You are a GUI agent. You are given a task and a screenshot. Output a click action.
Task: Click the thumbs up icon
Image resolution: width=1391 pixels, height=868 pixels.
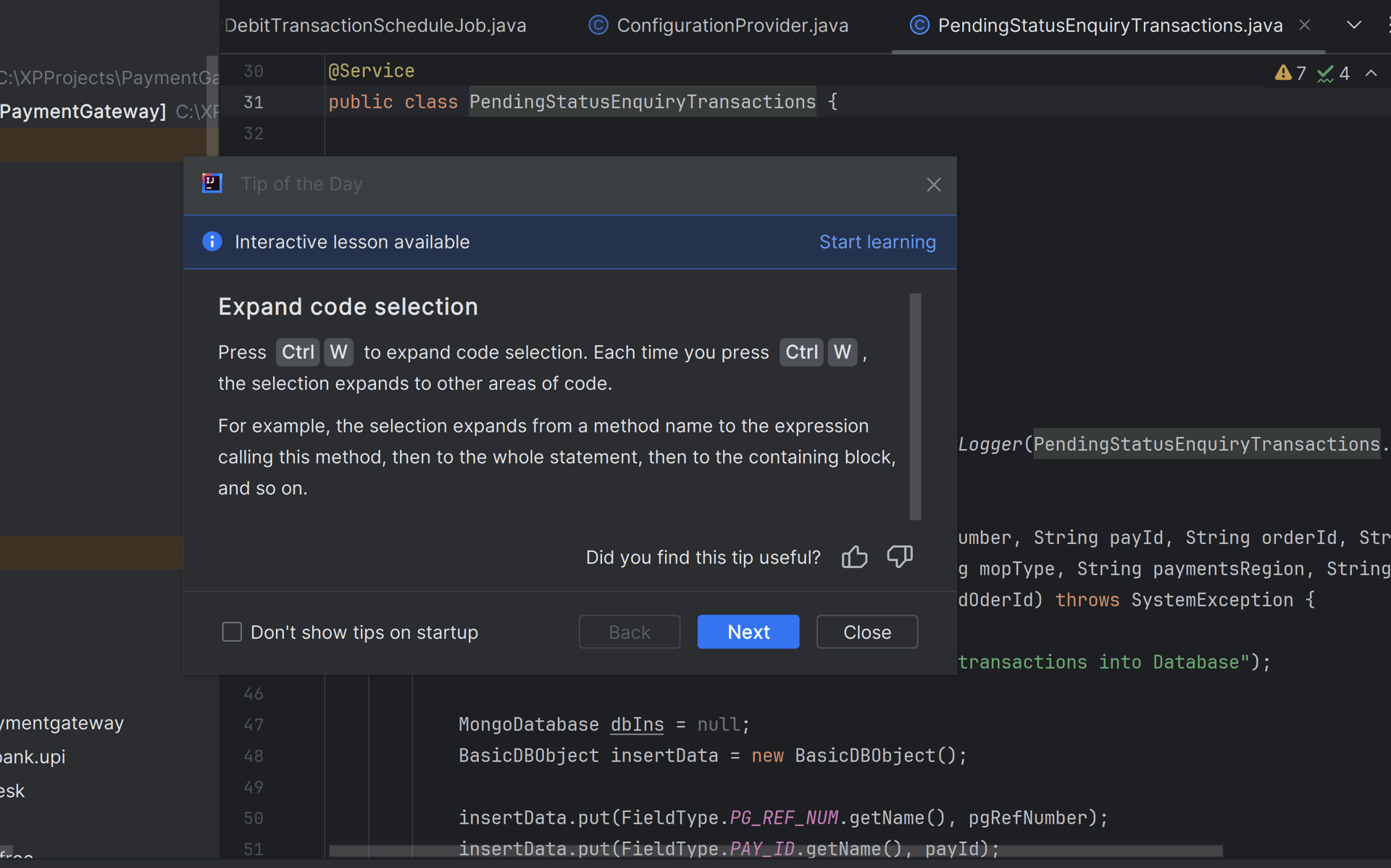coord(854,556)
